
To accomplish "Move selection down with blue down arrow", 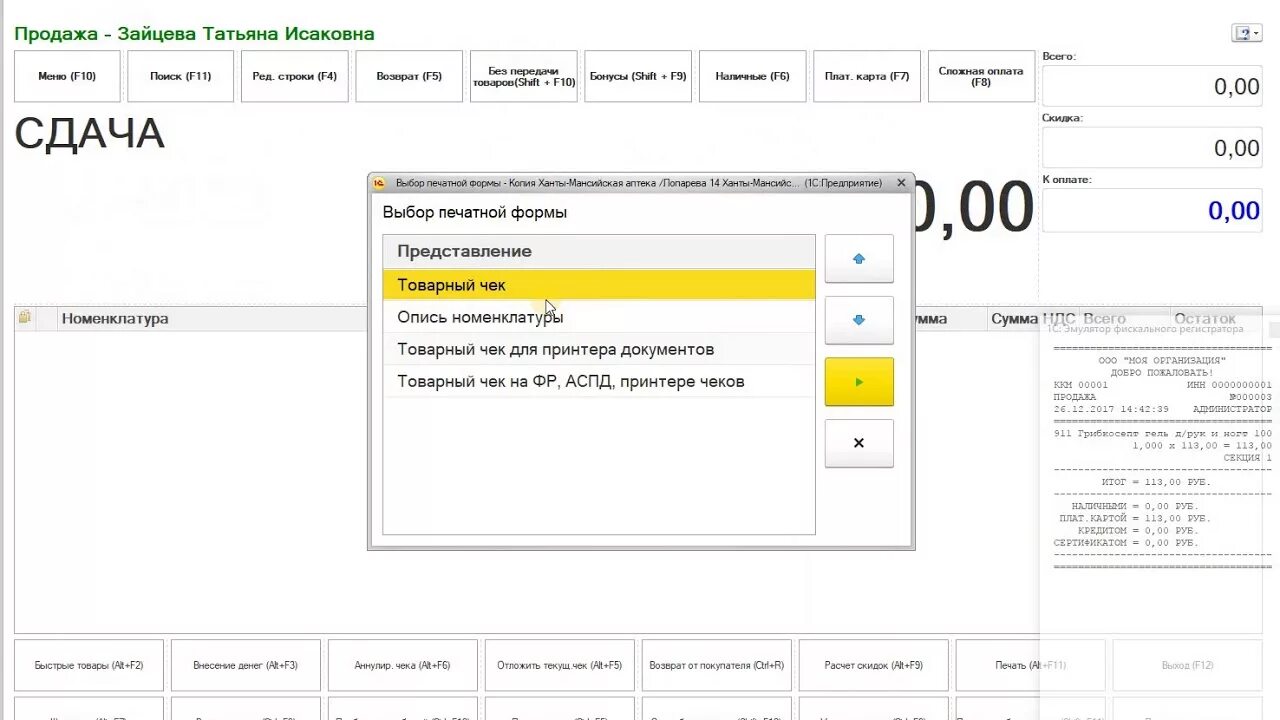I will tap(859, 320).
